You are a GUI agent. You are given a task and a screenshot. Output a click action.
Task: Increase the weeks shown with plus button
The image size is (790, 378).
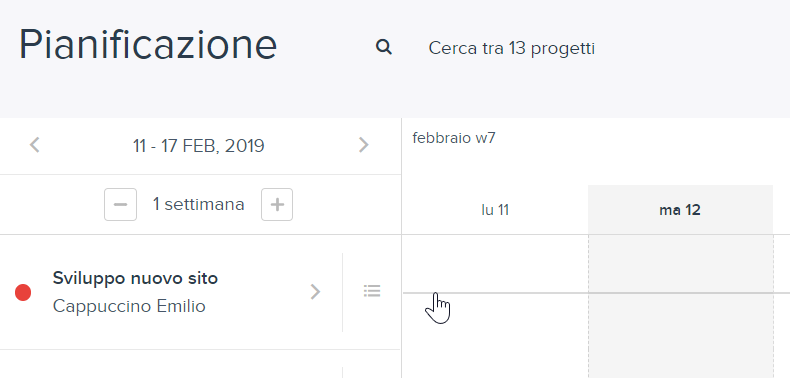click(x=277, y=205)
